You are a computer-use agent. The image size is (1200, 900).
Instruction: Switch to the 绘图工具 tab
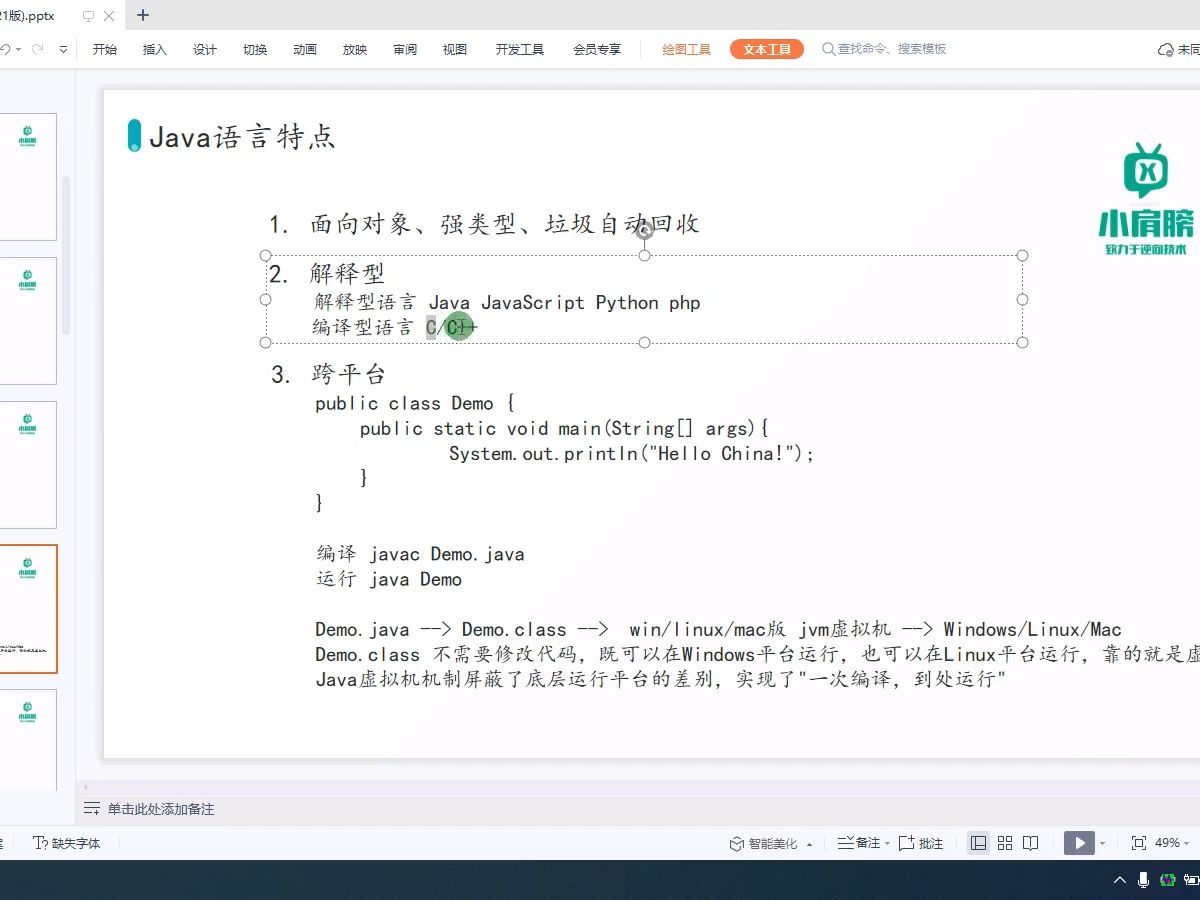(686, 48)
